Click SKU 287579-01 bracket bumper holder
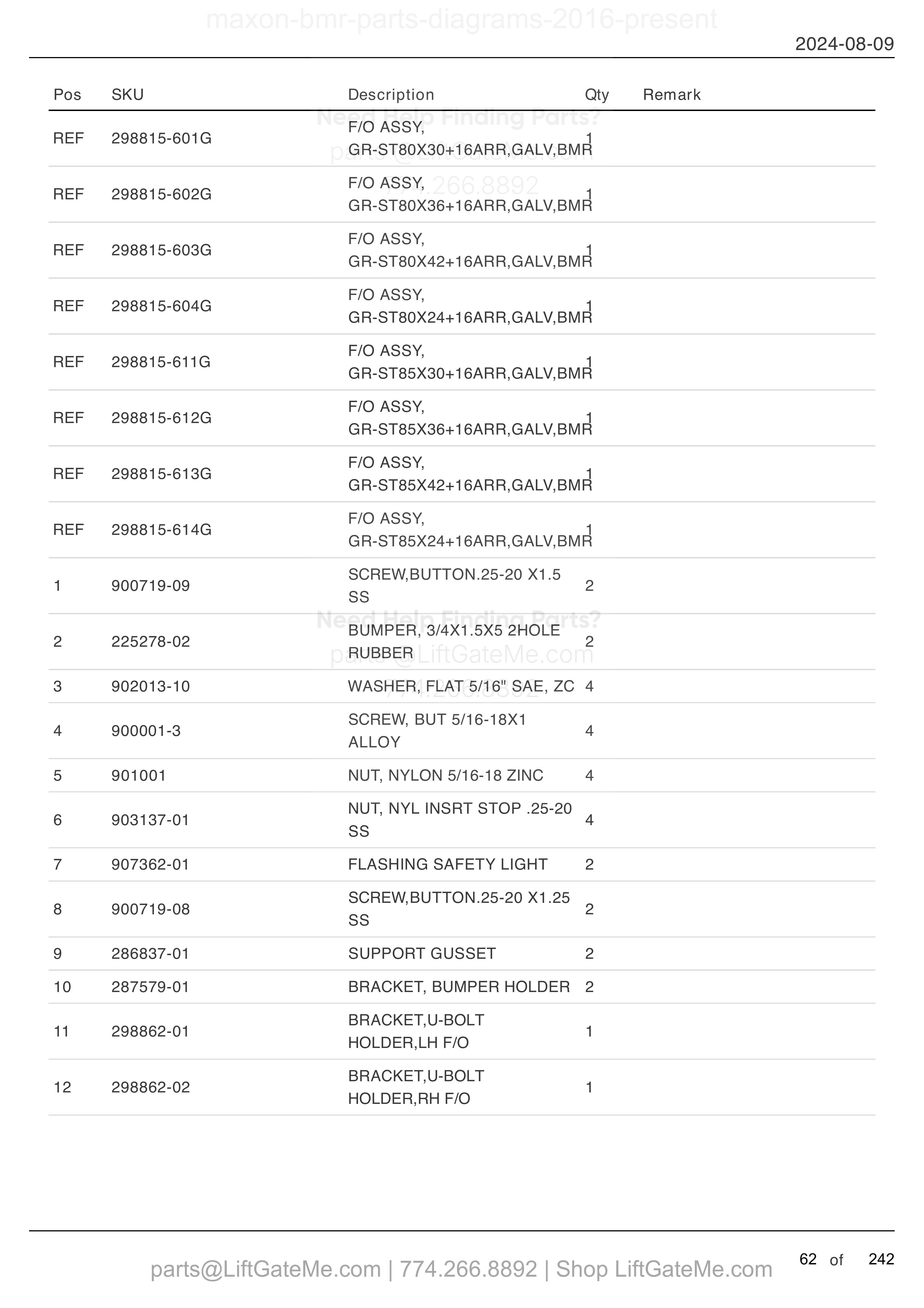Viewport: 924px width, 1308px height. point(150,987)
